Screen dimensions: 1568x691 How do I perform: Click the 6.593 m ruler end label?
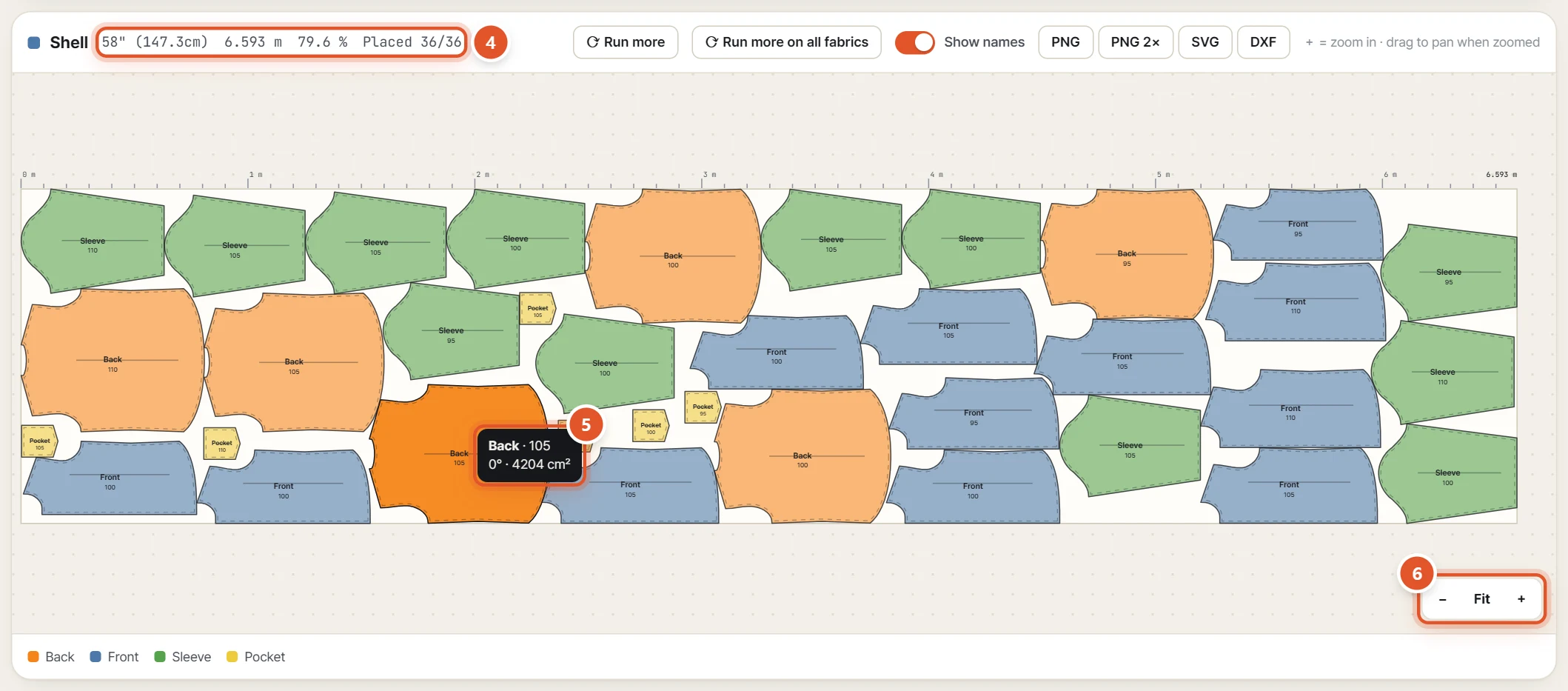point(1501,175)
